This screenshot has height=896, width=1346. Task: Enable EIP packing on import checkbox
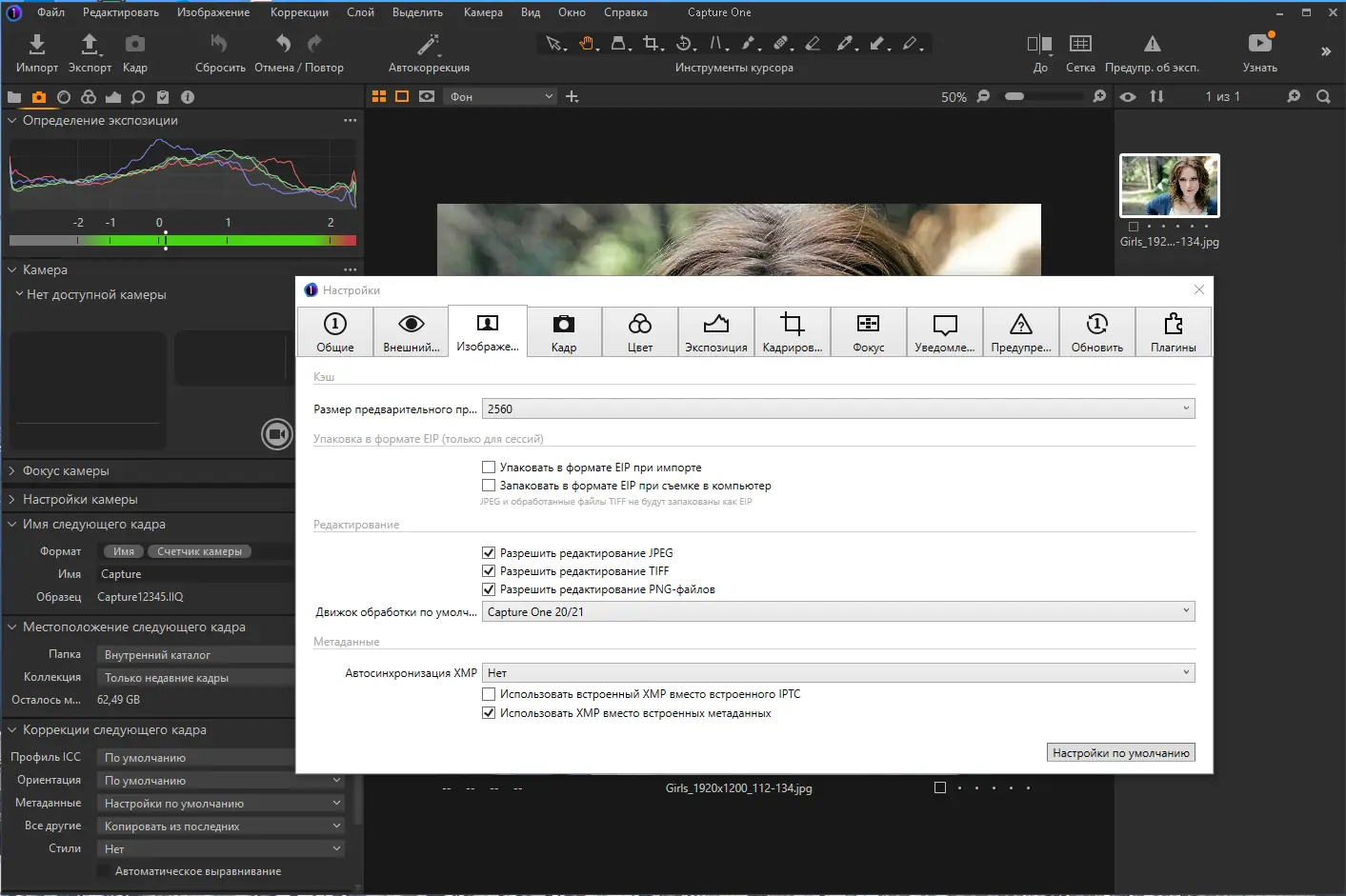489,468
